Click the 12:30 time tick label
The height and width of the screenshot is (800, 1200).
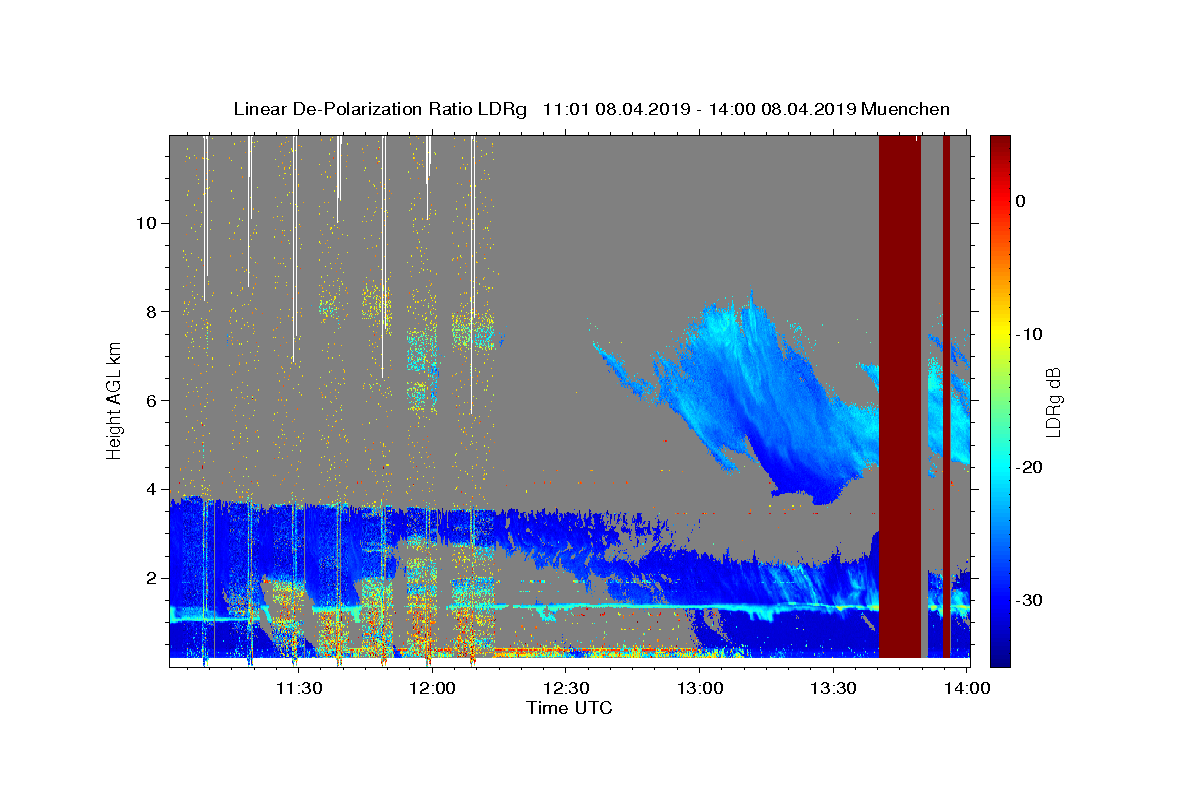566,689
